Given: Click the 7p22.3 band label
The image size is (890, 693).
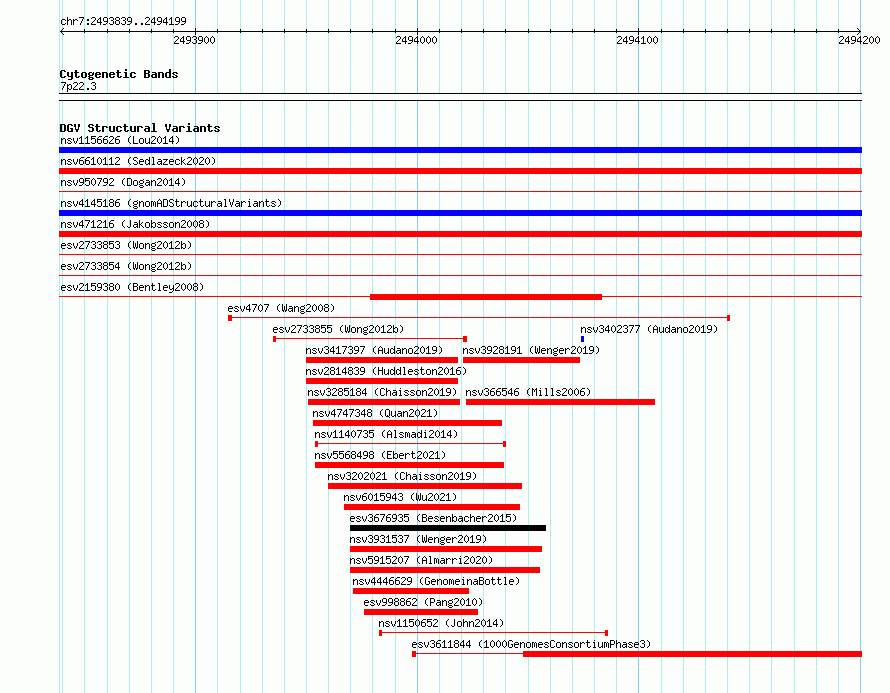Looking at the screenshot, I should 78,86.
